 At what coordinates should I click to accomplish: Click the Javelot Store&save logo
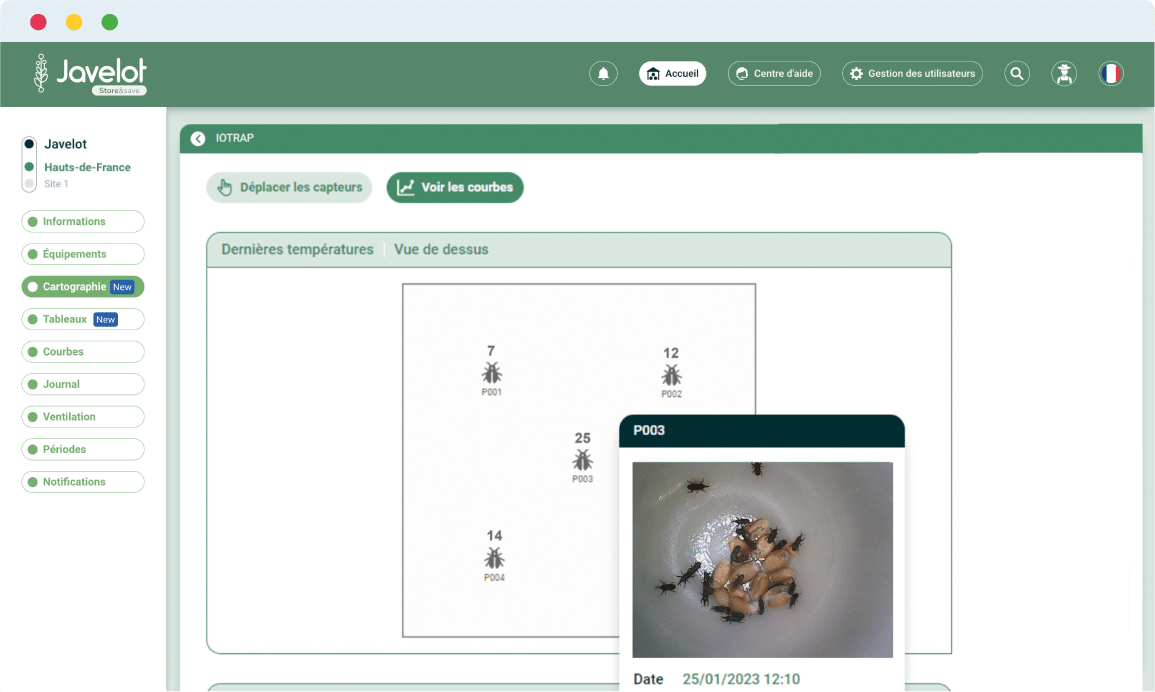[90, 74]
